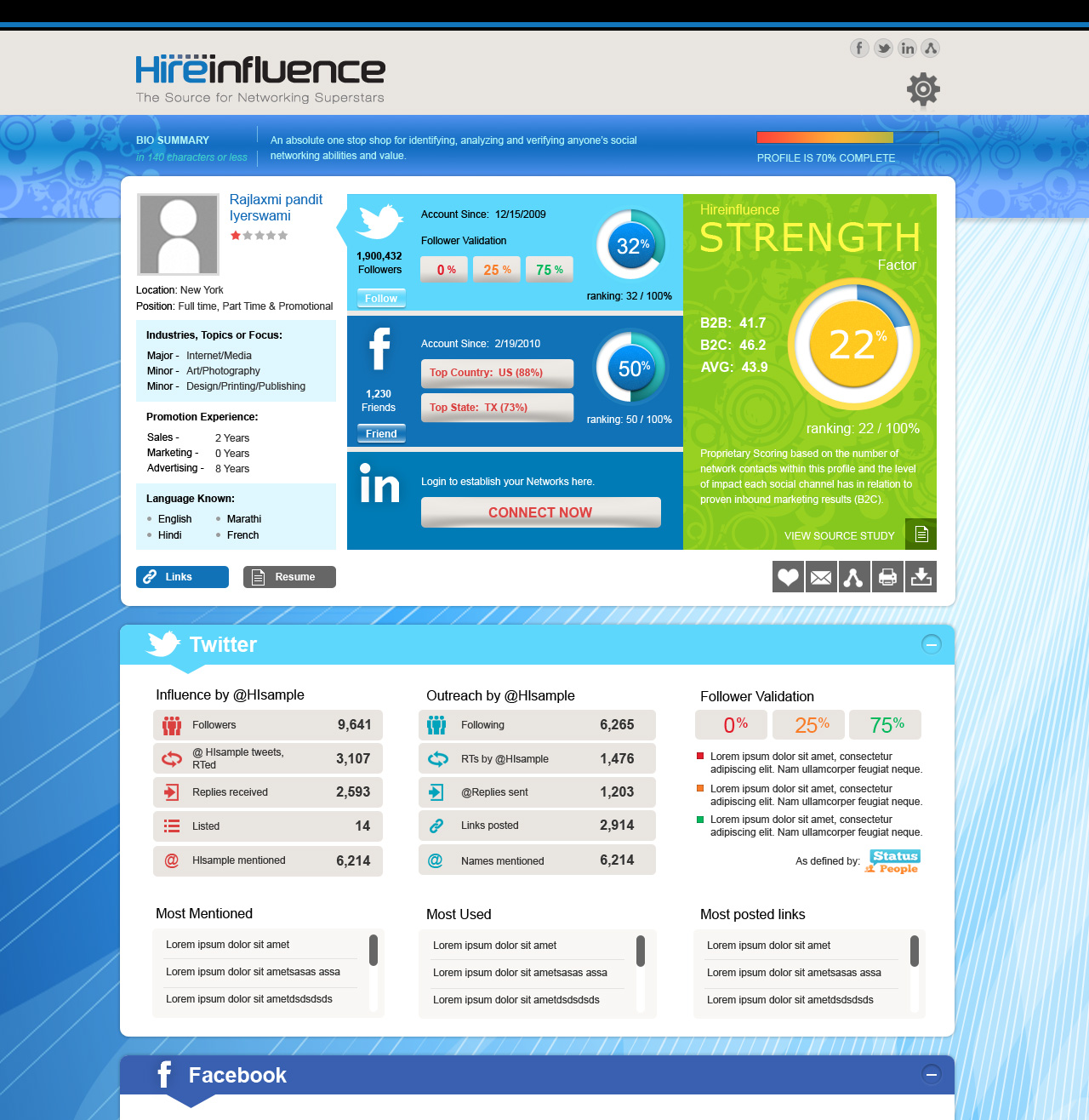Click the Replies sent arrow icon
Image resolution: width=1089 pixels, height=1120 pixels.
436,792
